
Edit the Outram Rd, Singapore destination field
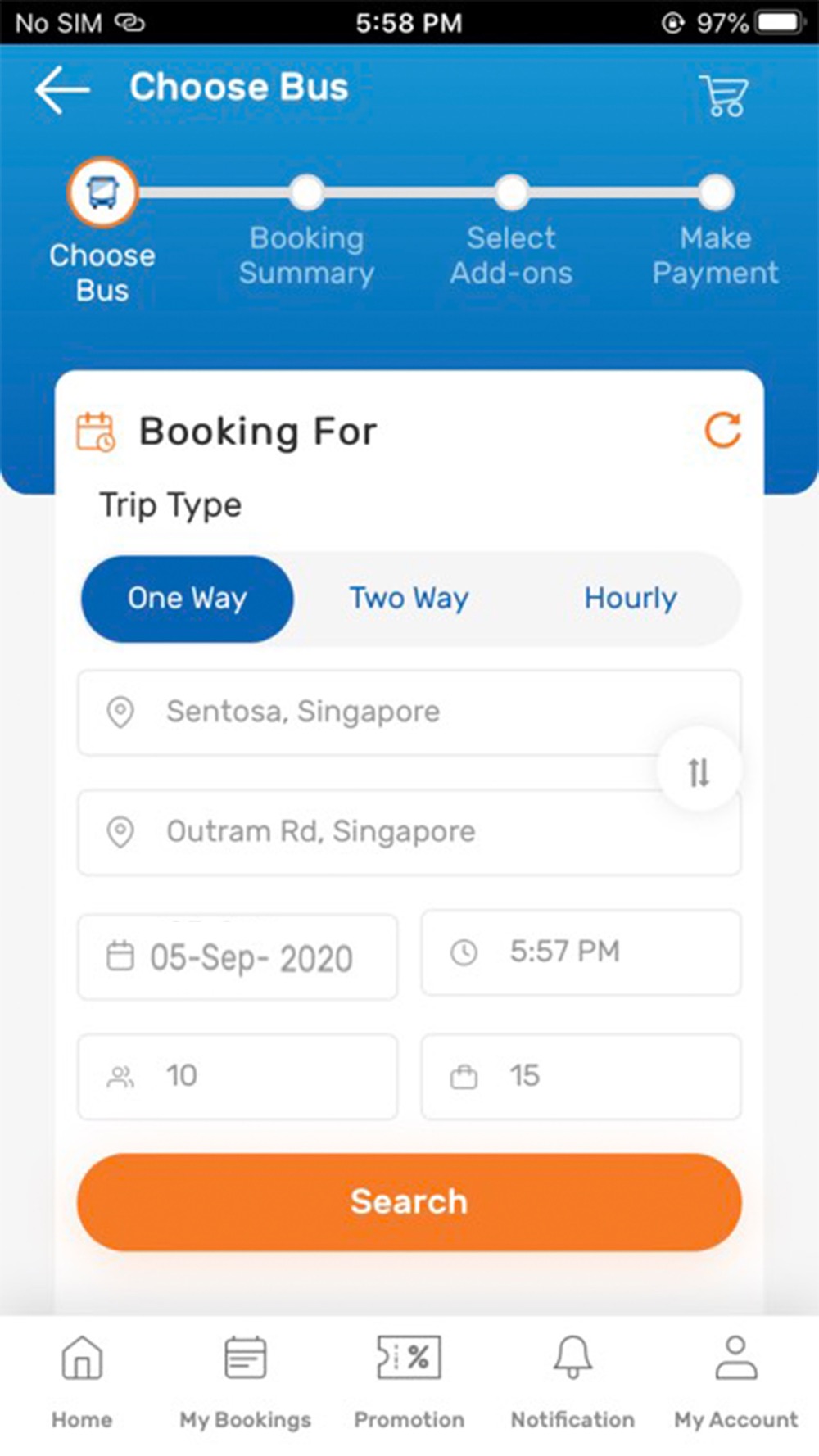tap(369, 832)
